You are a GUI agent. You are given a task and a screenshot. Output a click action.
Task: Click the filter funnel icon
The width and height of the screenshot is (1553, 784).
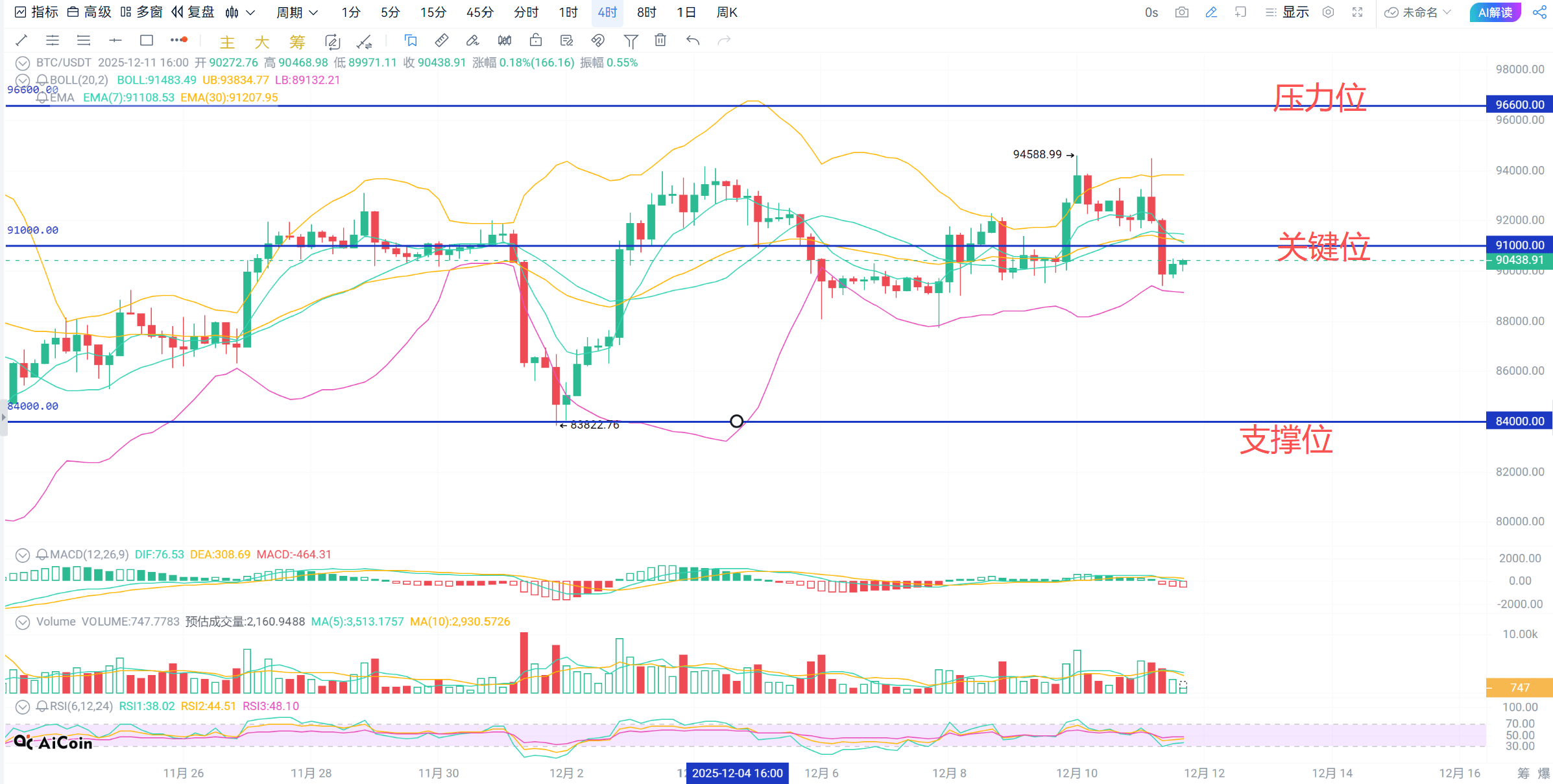(630, 41)
